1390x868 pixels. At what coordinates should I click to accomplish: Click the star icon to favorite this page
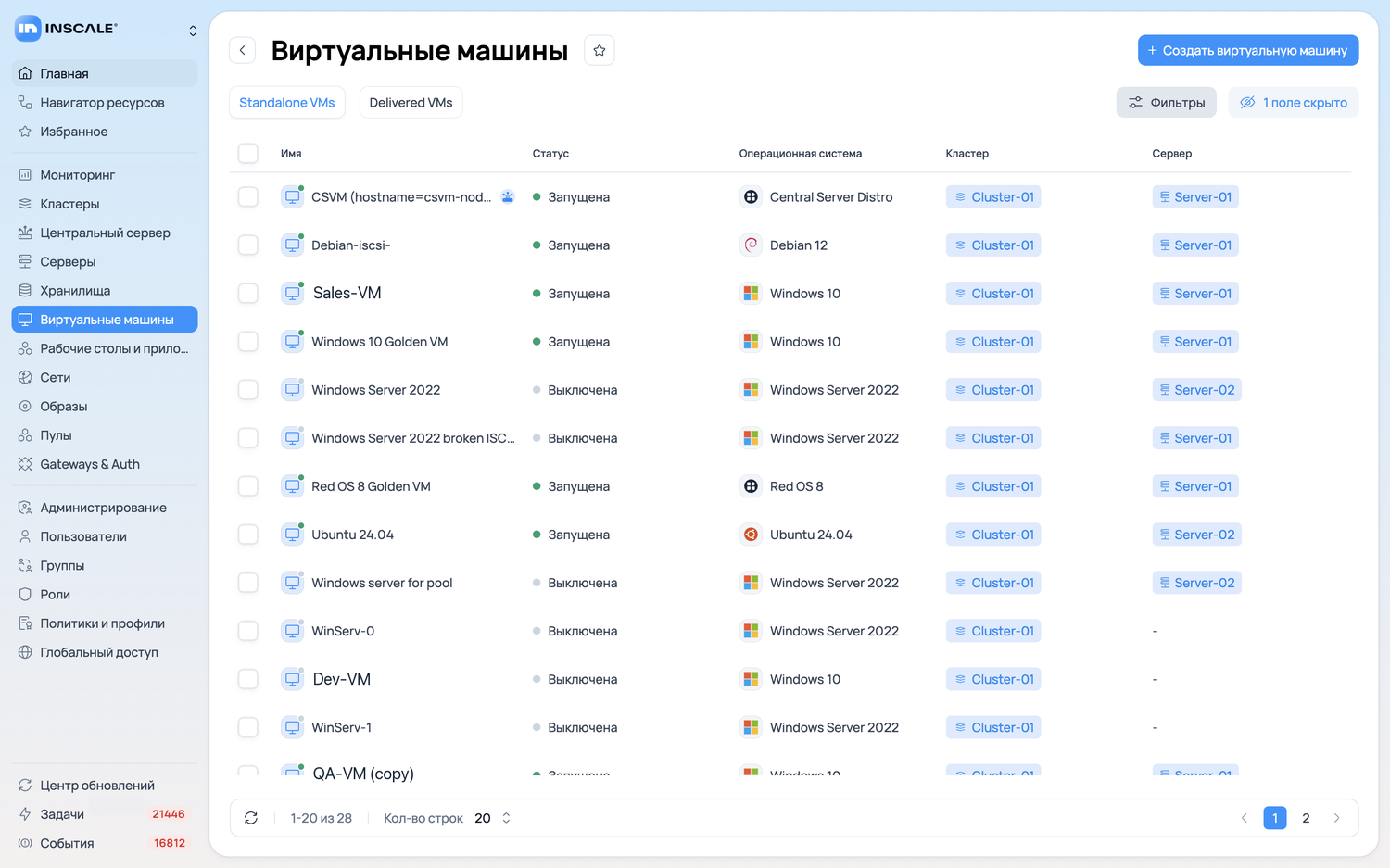point(600,50)
